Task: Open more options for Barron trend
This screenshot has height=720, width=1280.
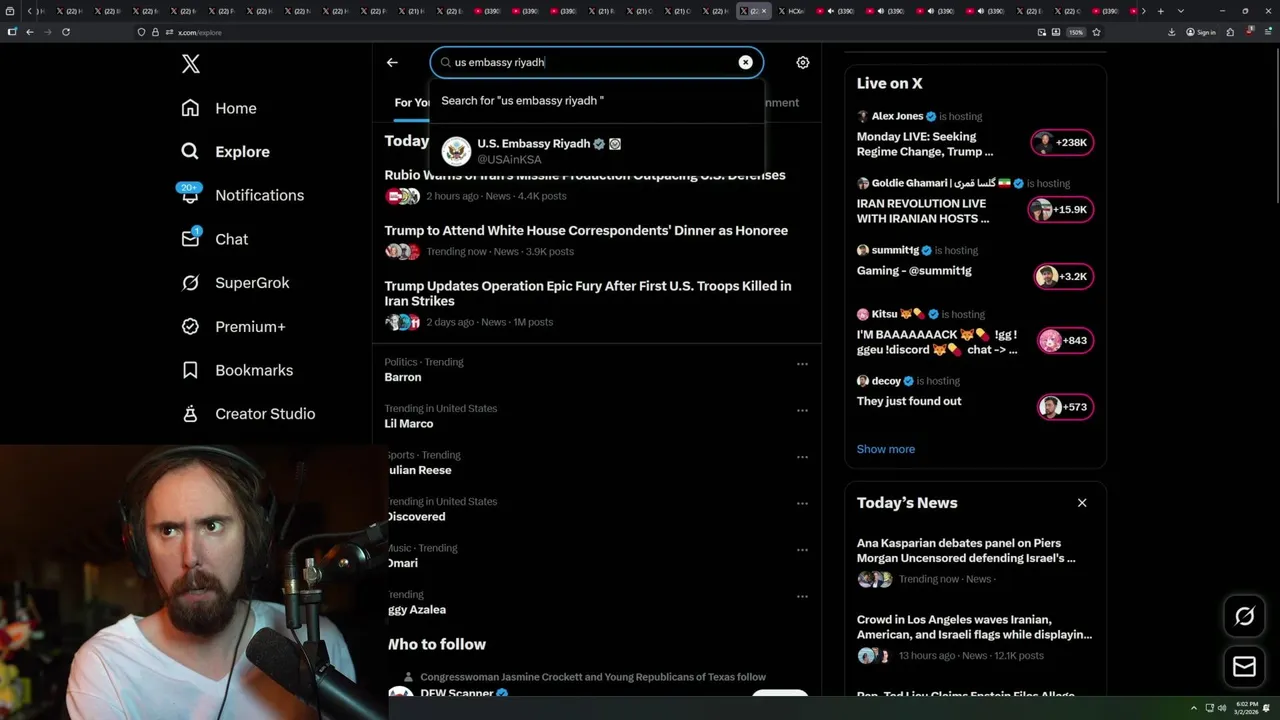Action: click(802, 364)
